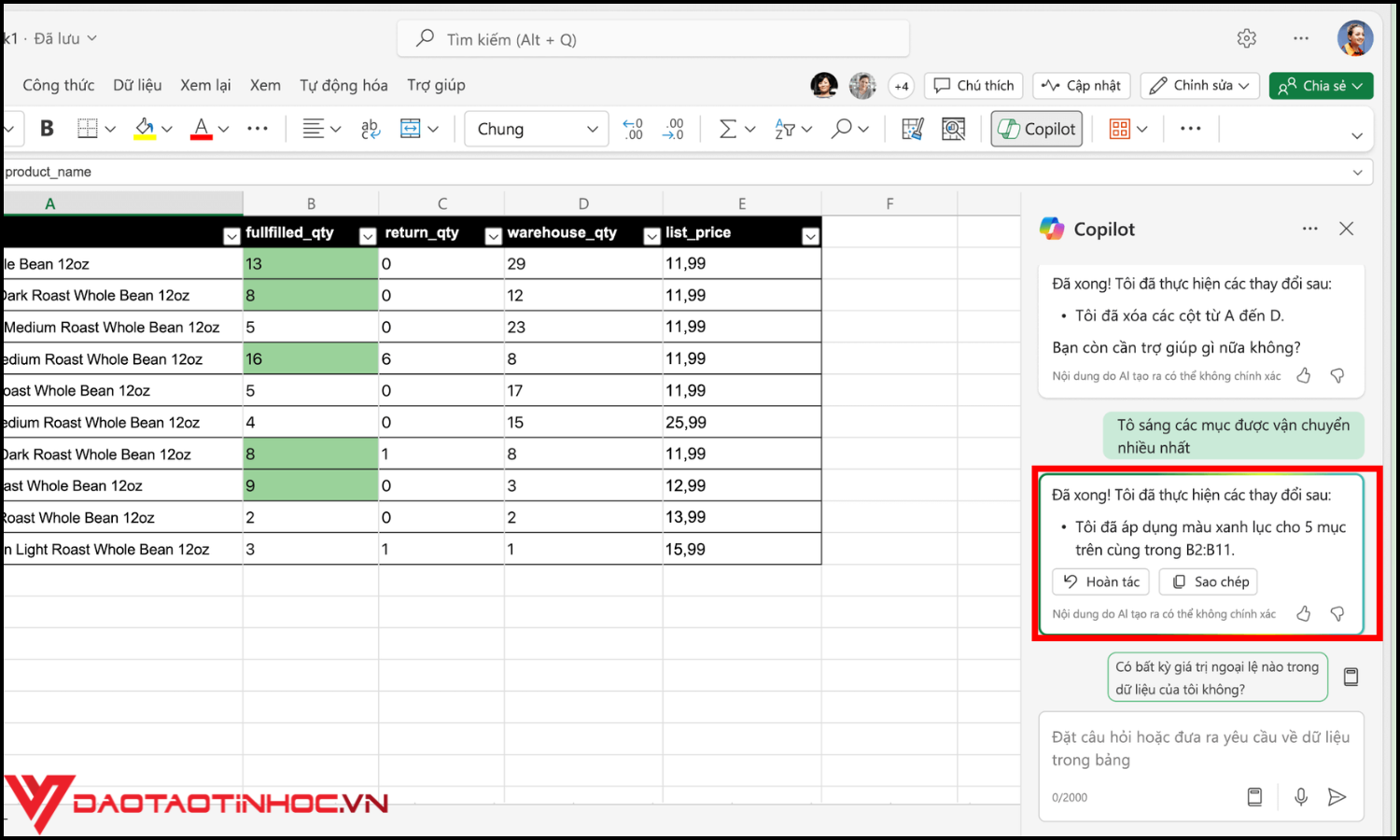Toggle the Copilot ribbon button
This screenshot has width=1400, height=840.
1037,129
